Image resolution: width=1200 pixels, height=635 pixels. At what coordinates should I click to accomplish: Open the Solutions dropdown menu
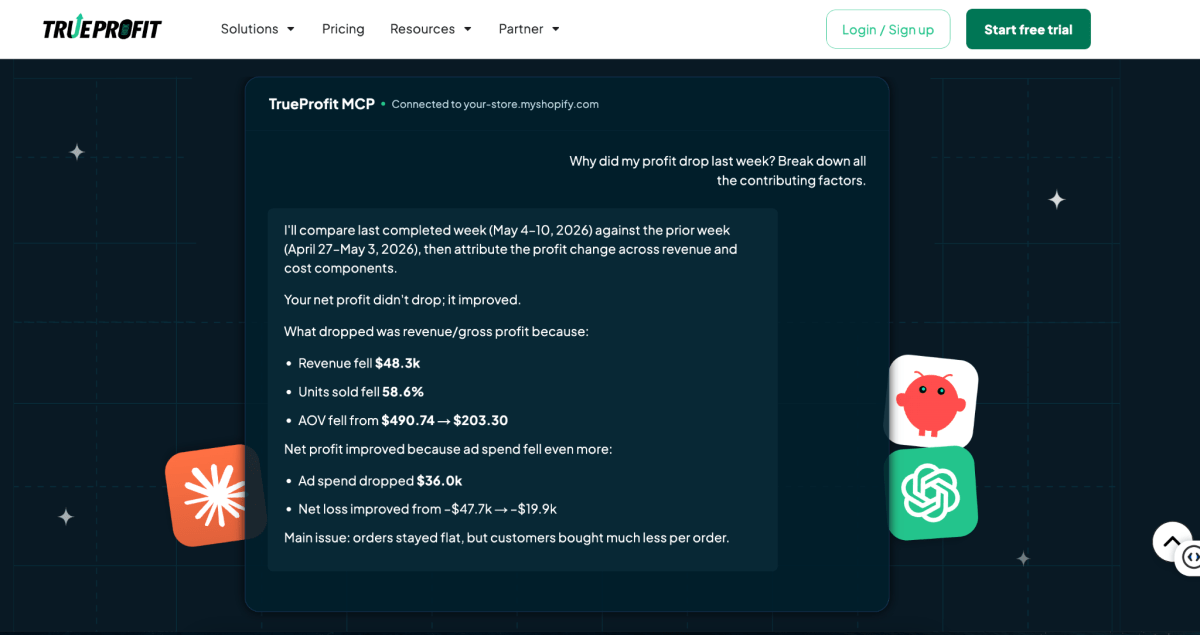tap(257, 29)
